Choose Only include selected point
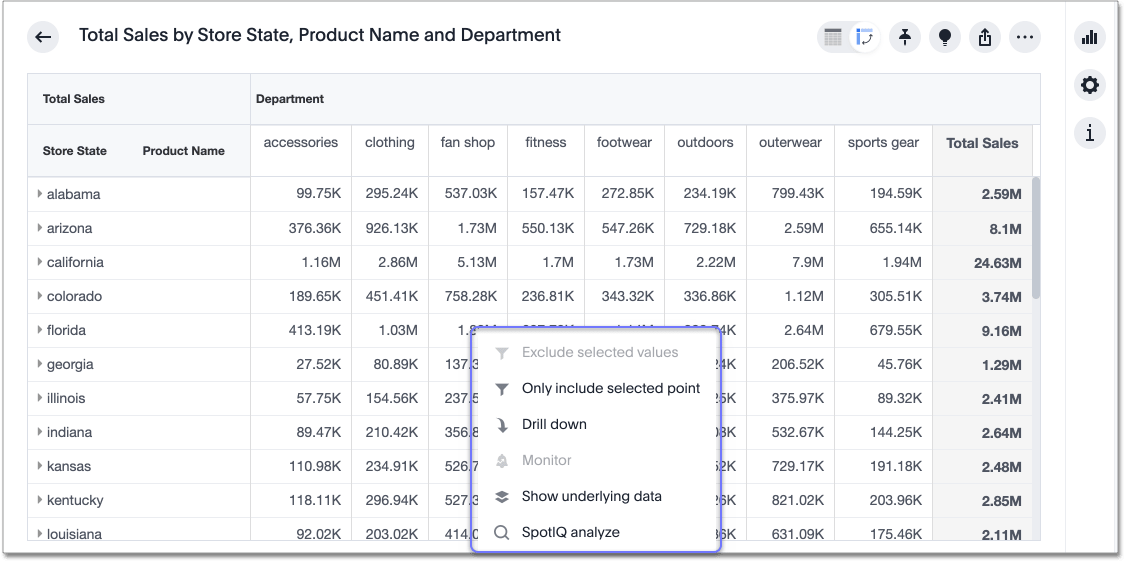1125x562 pixels. click(x=610, y=388)
